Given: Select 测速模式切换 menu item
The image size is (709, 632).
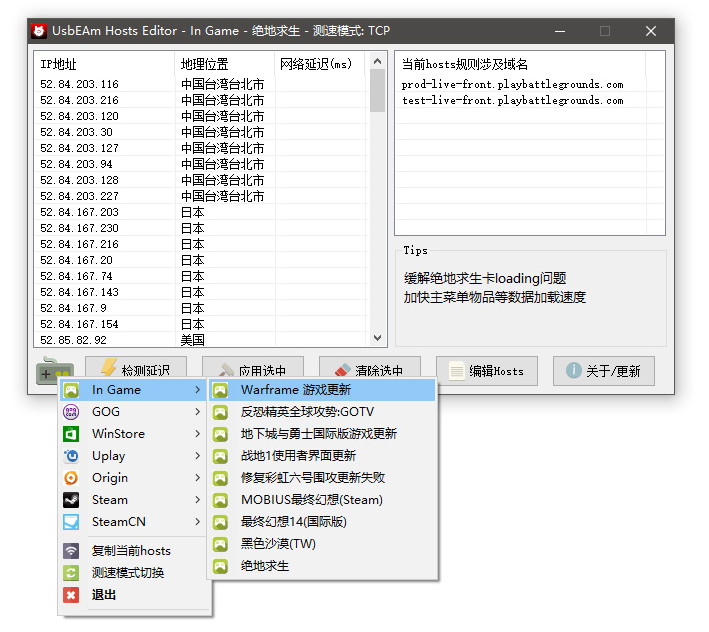Looking at the screenshot, I should click(133, 573).
